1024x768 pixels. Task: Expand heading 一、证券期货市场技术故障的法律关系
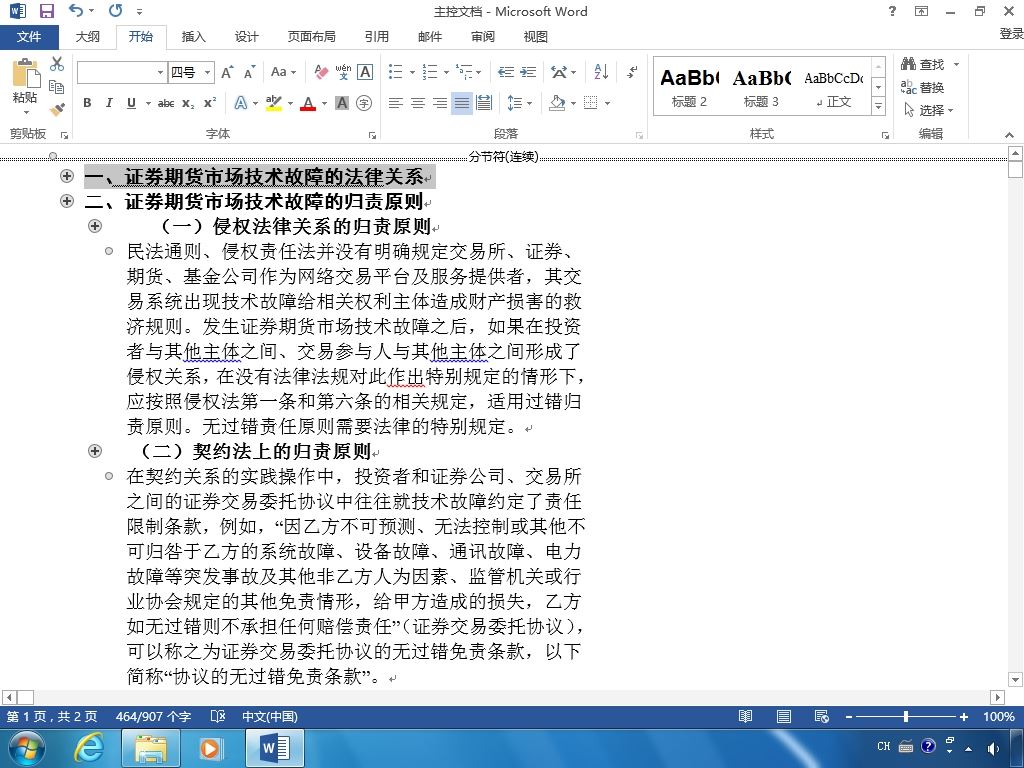67,176
